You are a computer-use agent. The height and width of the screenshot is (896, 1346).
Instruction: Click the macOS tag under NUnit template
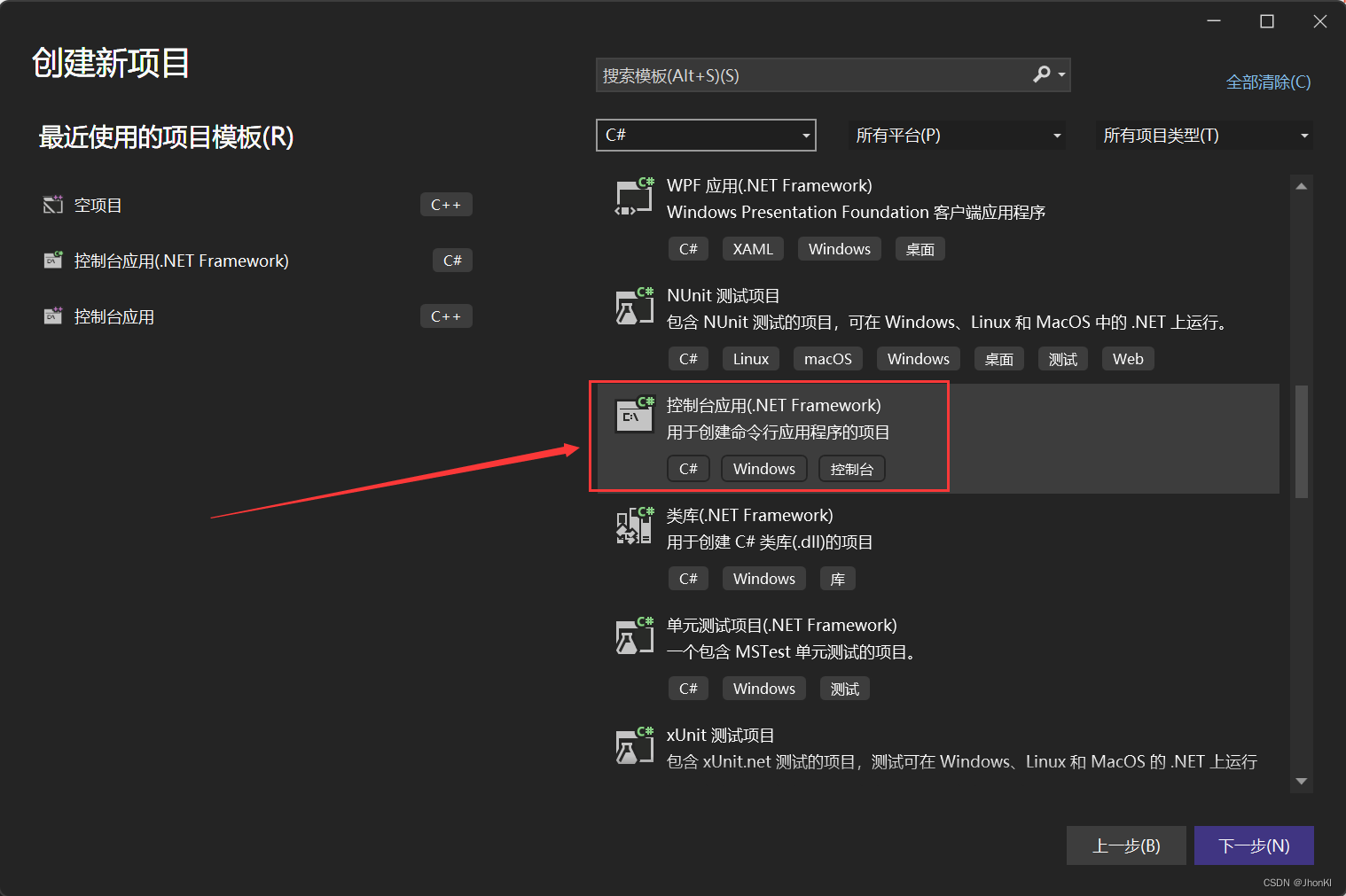[x=828, y=359]
